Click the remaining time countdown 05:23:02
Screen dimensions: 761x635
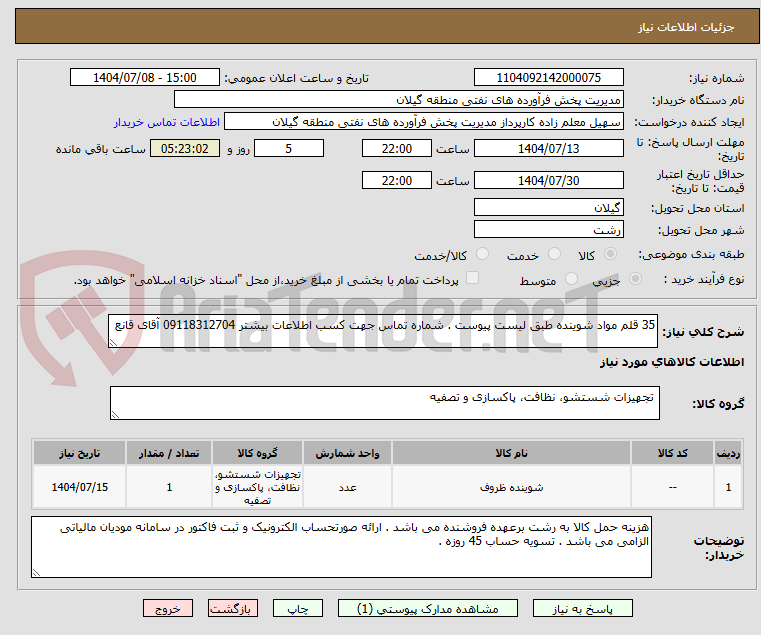click(185, 149)
